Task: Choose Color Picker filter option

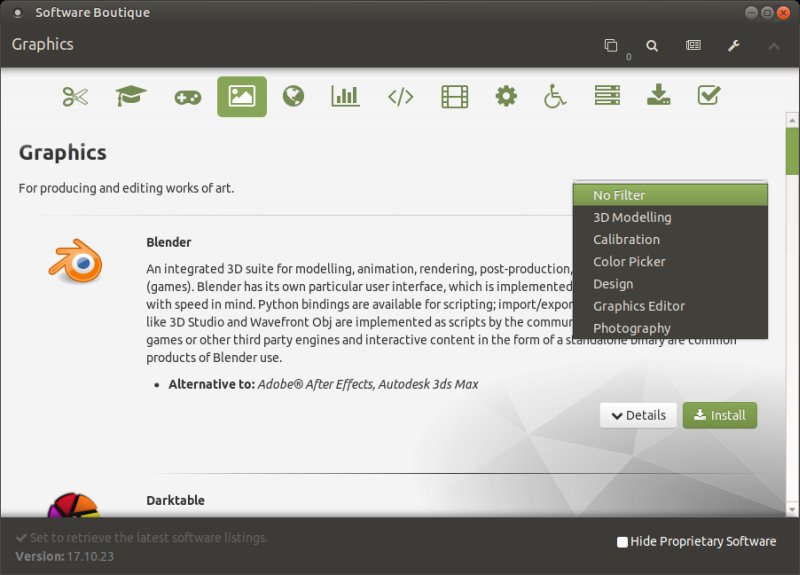Action: 670,262
